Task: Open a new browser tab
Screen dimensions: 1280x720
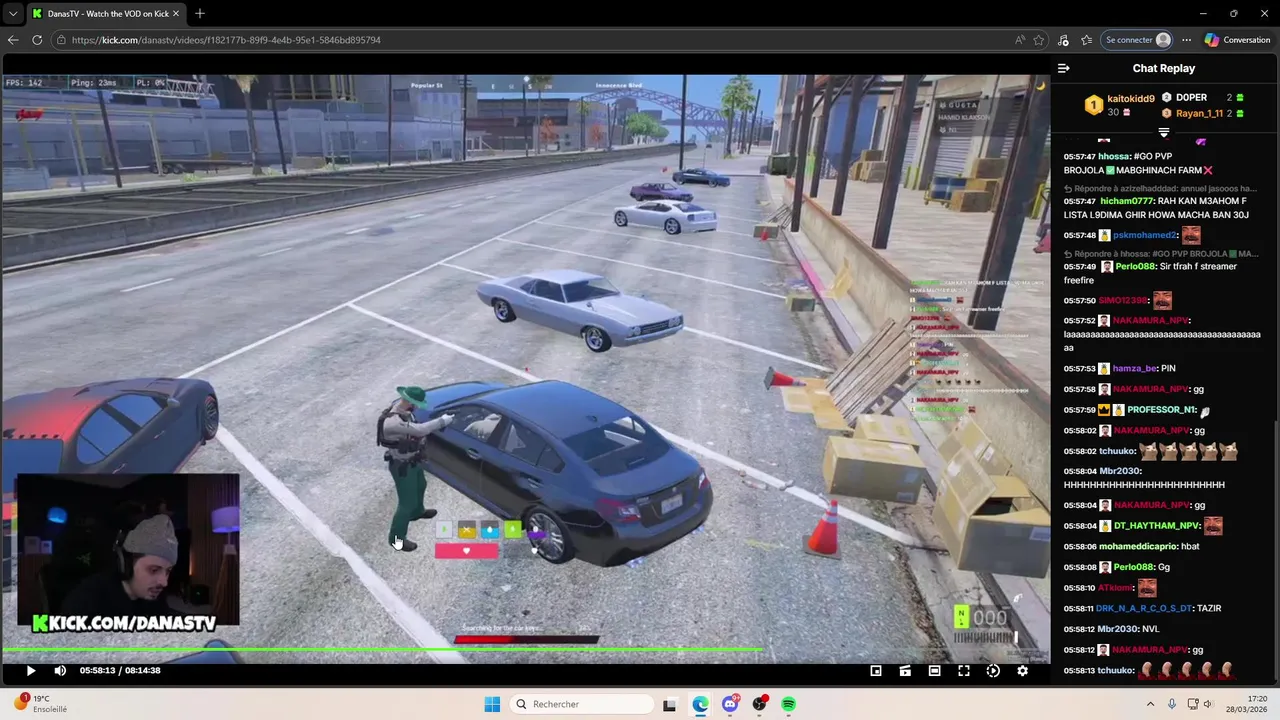Action: 200,13
